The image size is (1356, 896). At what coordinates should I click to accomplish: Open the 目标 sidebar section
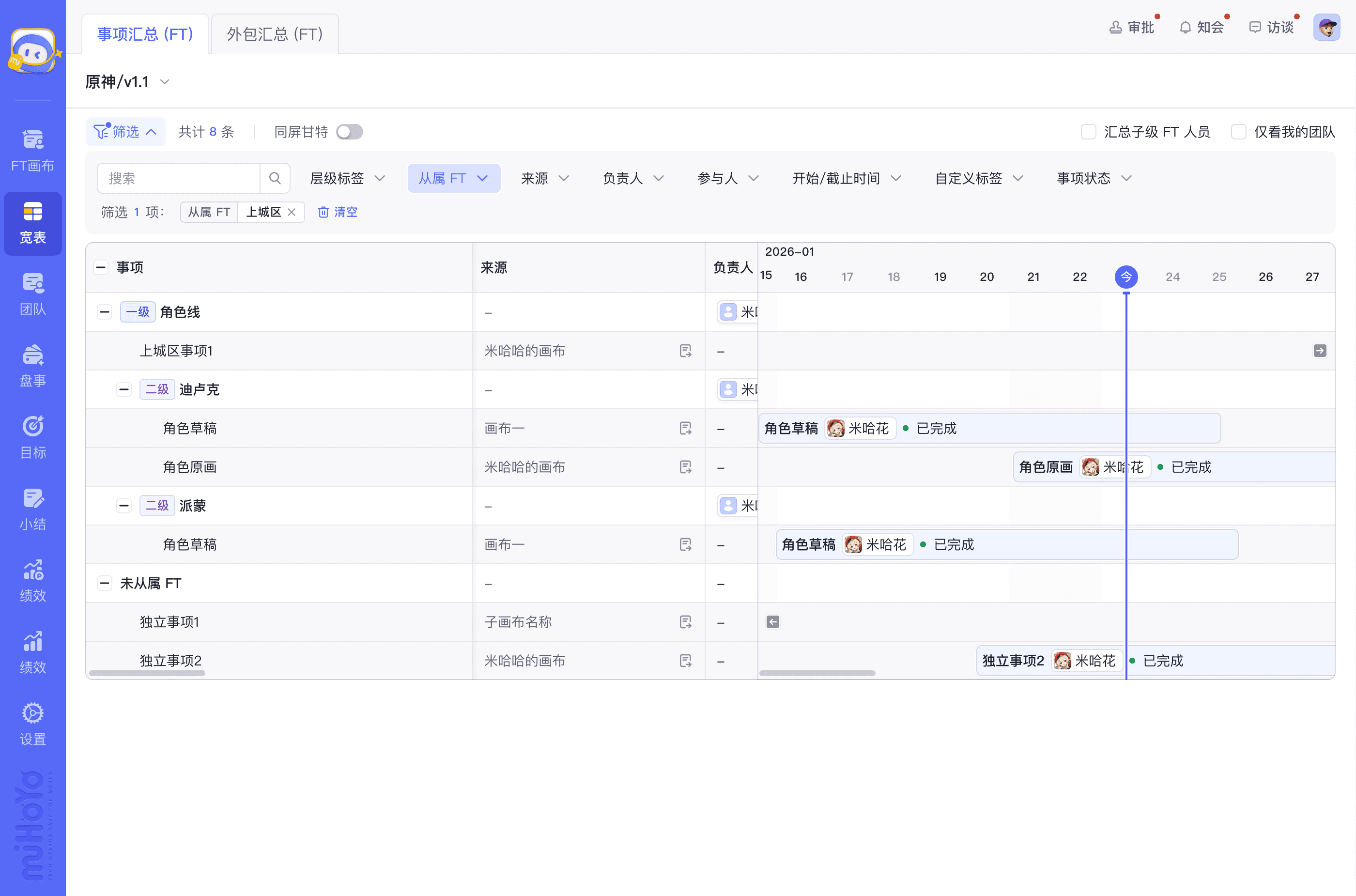[32, 438]
